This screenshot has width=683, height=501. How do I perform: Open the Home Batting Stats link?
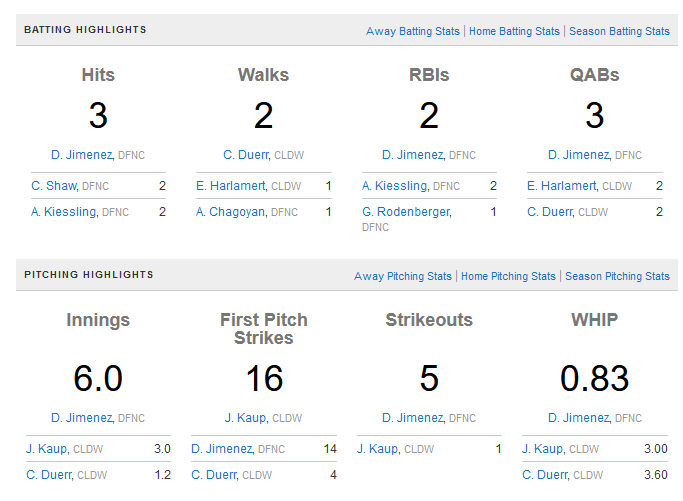[514, 31]
